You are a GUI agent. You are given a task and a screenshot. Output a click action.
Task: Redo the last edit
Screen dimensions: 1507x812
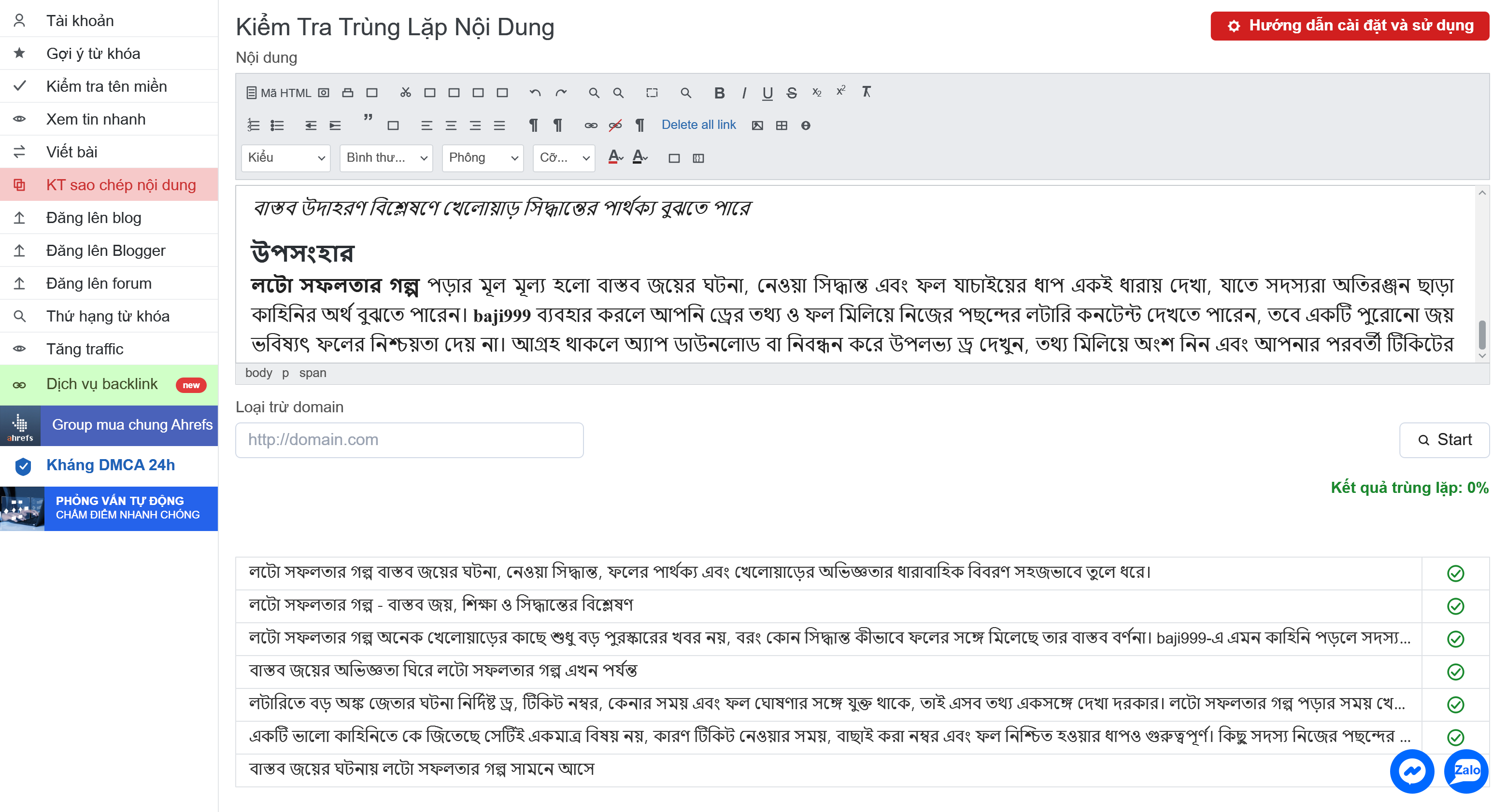pyautogui.click(x=561, y=92)
